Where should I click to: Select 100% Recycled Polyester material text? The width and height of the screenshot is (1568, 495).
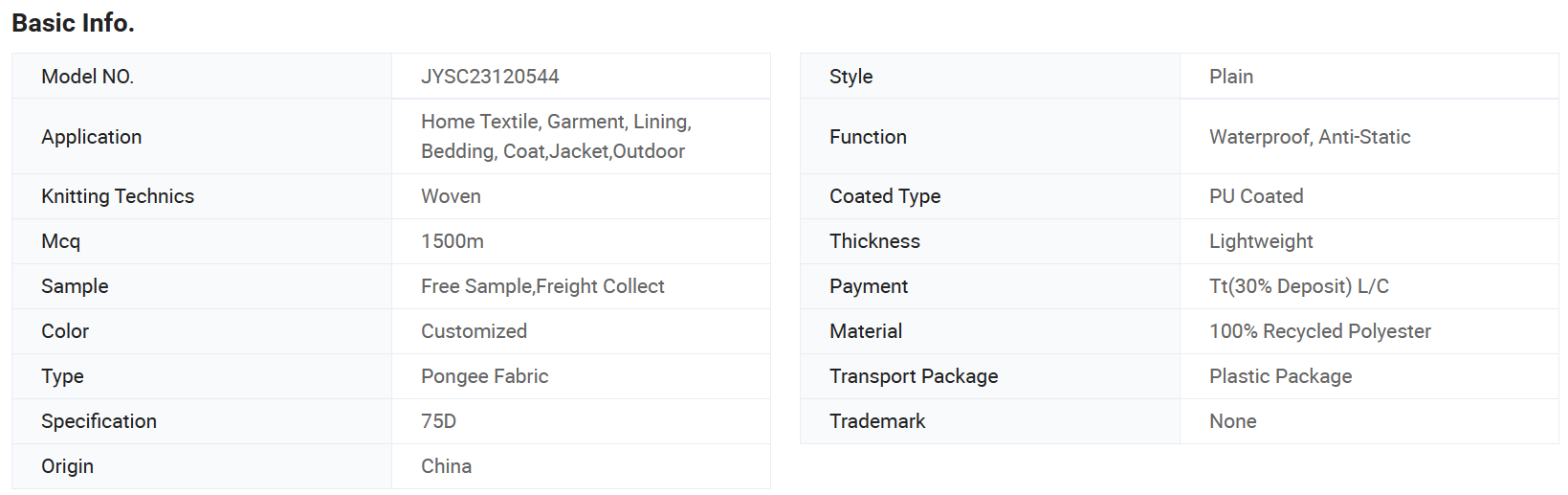coord(1320,331)
